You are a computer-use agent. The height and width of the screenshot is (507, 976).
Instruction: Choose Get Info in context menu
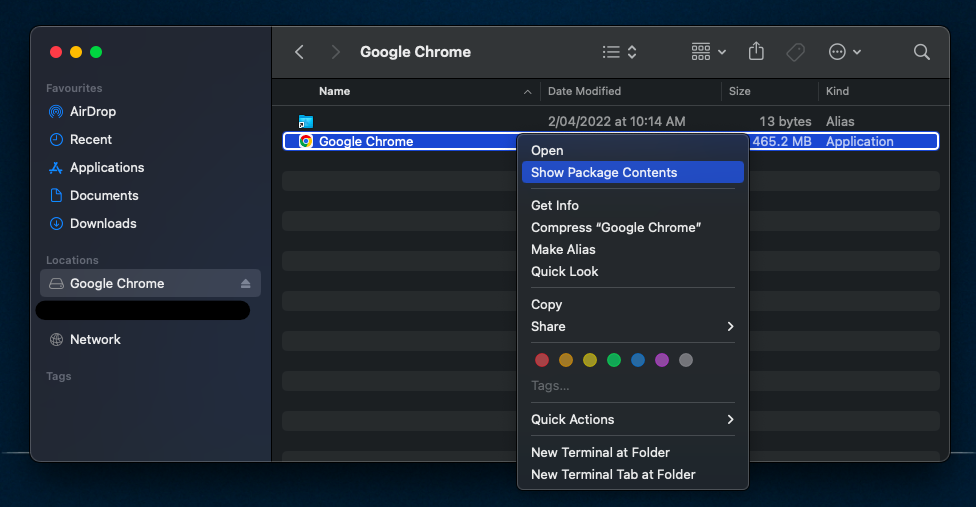(632, 205)
